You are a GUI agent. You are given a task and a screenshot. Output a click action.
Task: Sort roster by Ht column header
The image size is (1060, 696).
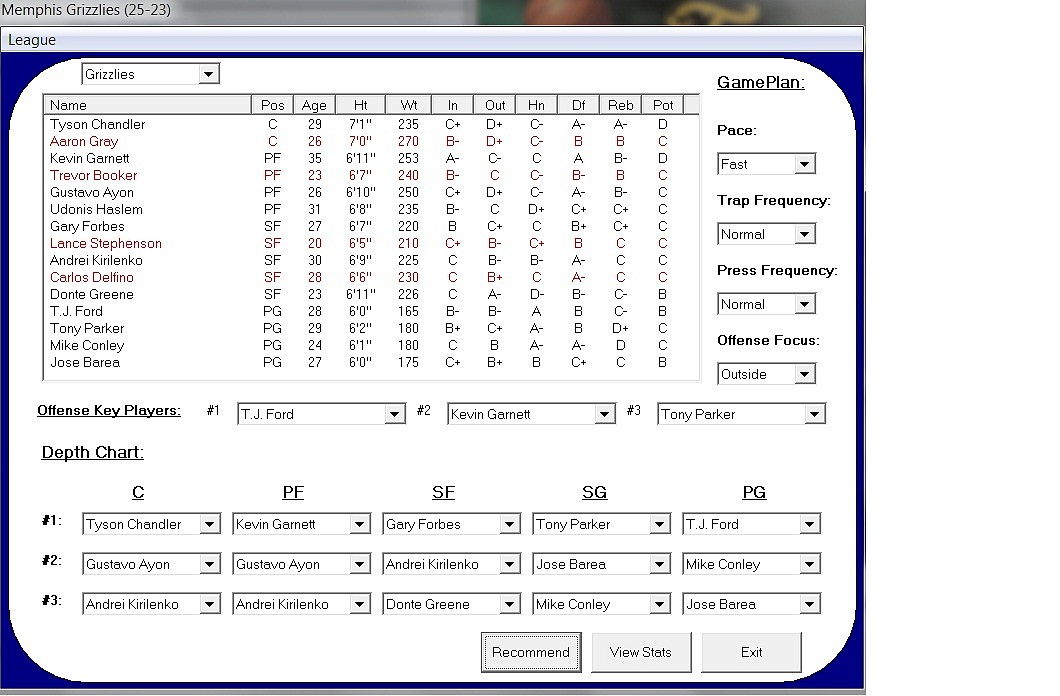pos(360,105)
